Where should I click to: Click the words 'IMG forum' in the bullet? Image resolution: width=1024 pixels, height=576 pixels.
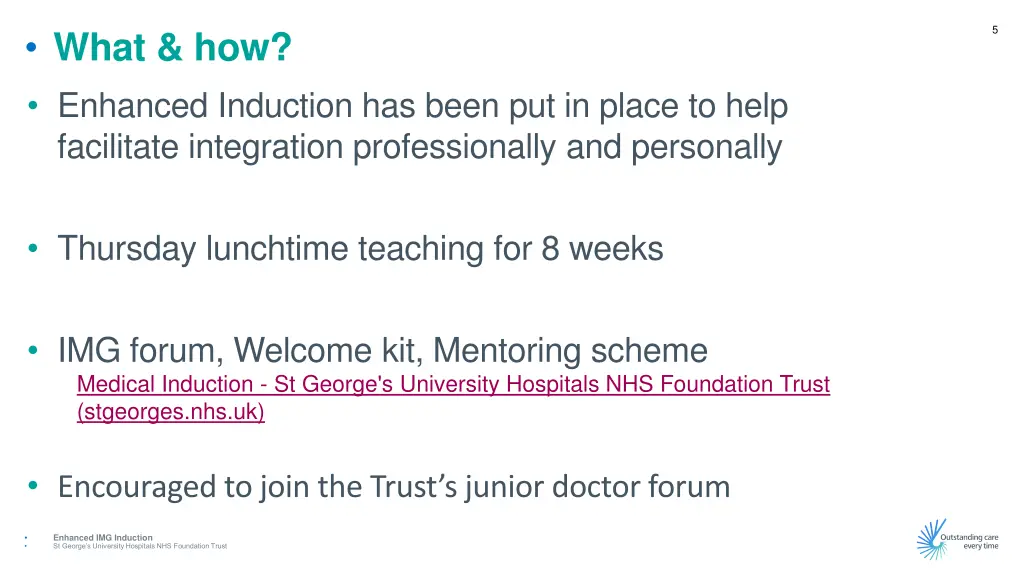(141, 350)
